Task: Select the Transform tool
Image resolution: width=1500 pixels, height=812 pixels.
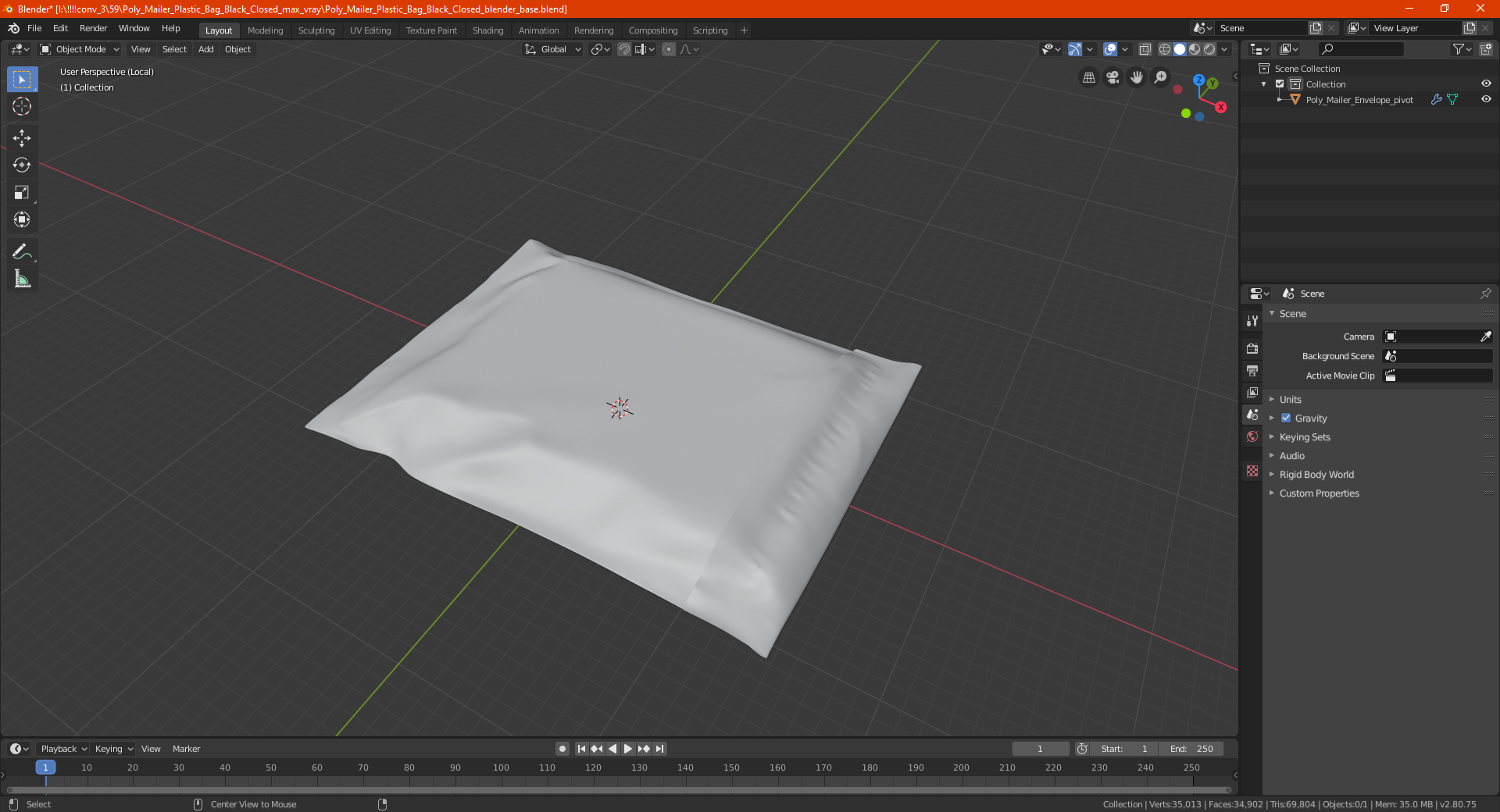Action: 22,219
